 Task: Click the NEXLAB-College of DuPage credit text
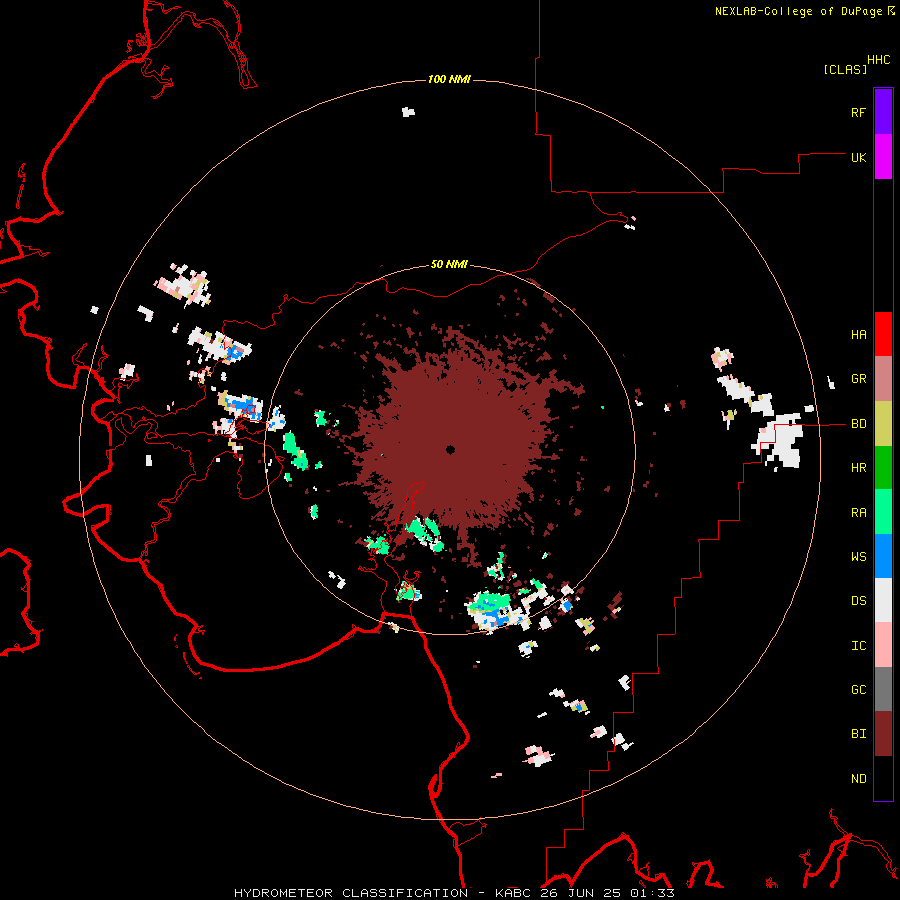(x=798, y=11)
